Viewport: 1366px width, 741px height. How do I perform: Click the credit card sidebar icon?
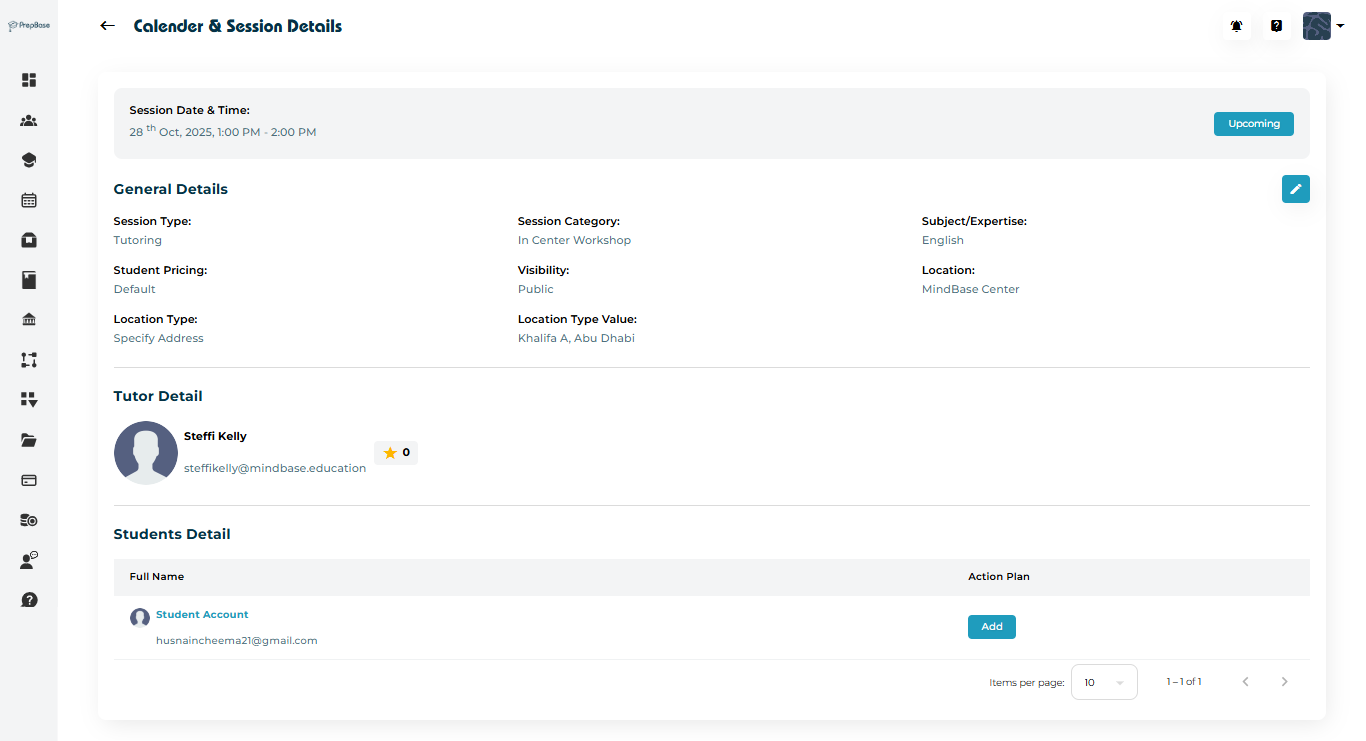pos(29,480)
